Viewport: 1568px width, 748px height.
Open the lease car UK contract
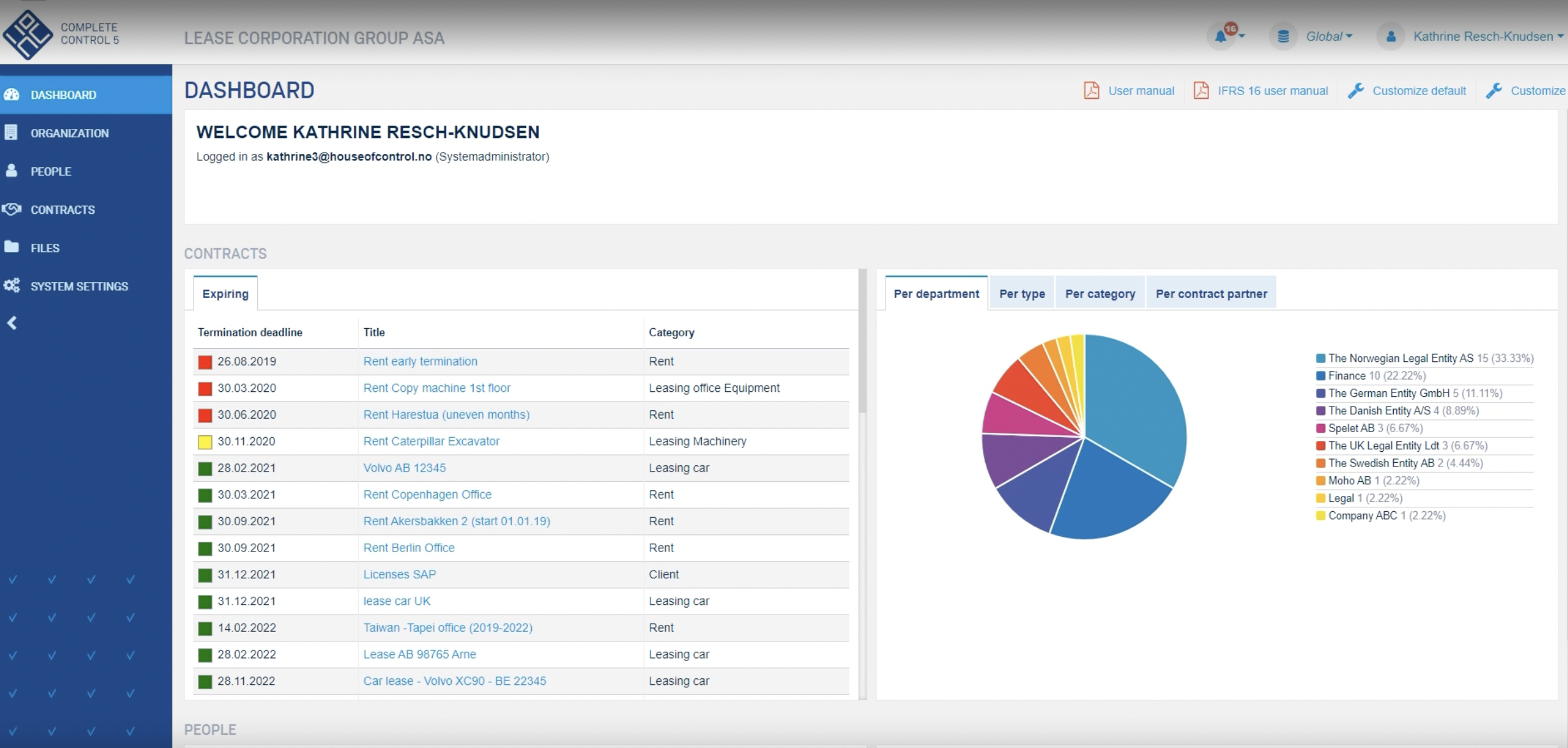[396, 601]
